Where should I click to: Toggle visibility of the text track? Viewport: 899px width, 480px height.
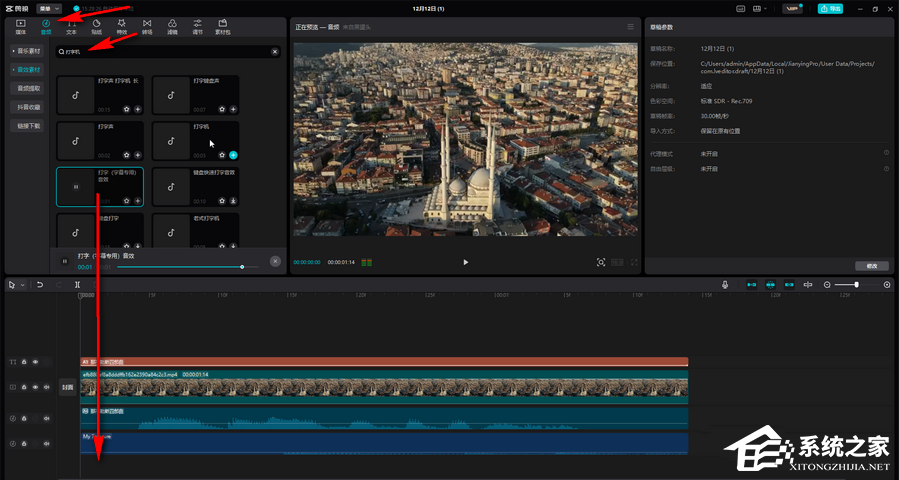(x=35, y=362)
